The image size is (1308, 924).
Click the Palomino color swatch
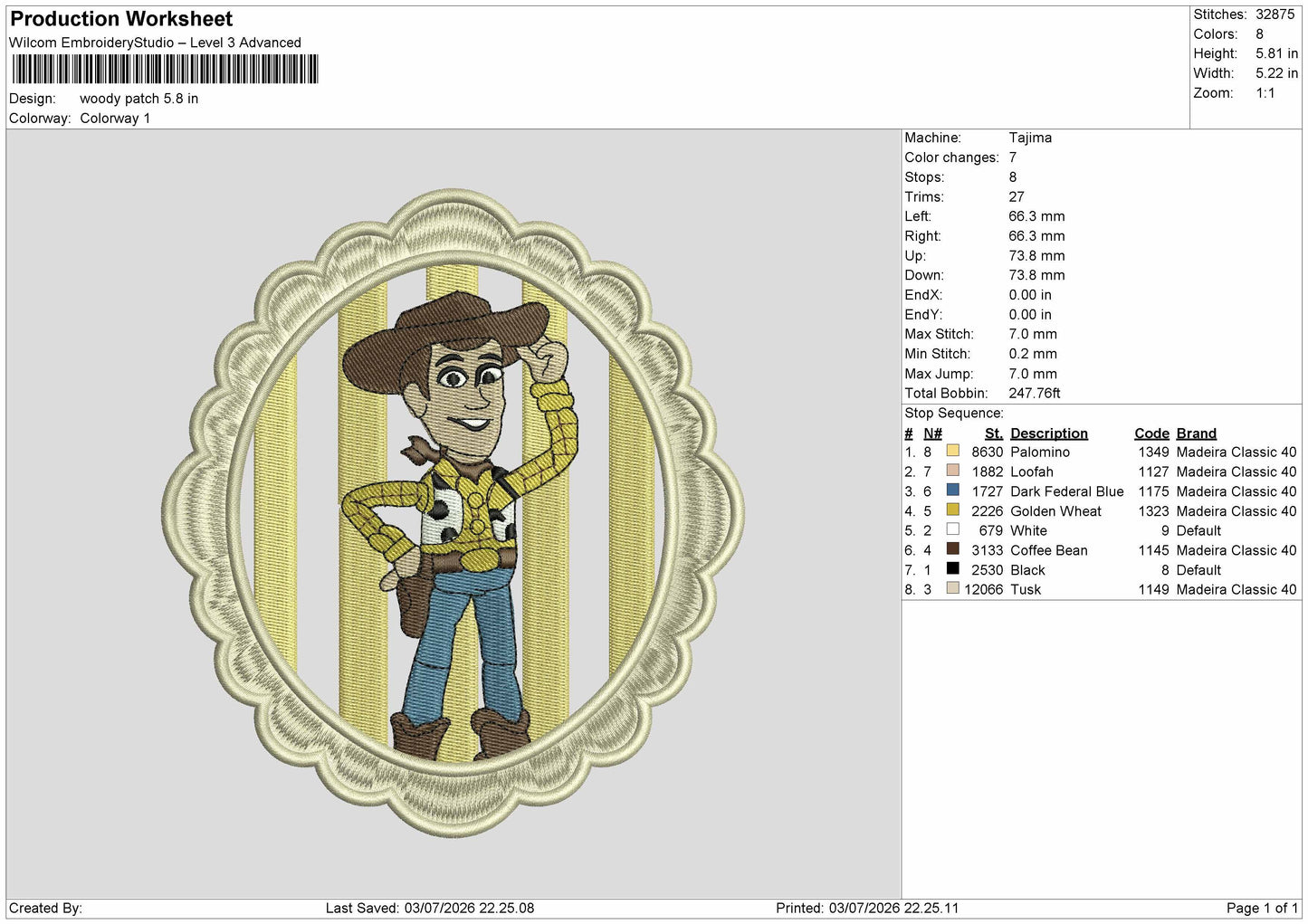[952, 451]
